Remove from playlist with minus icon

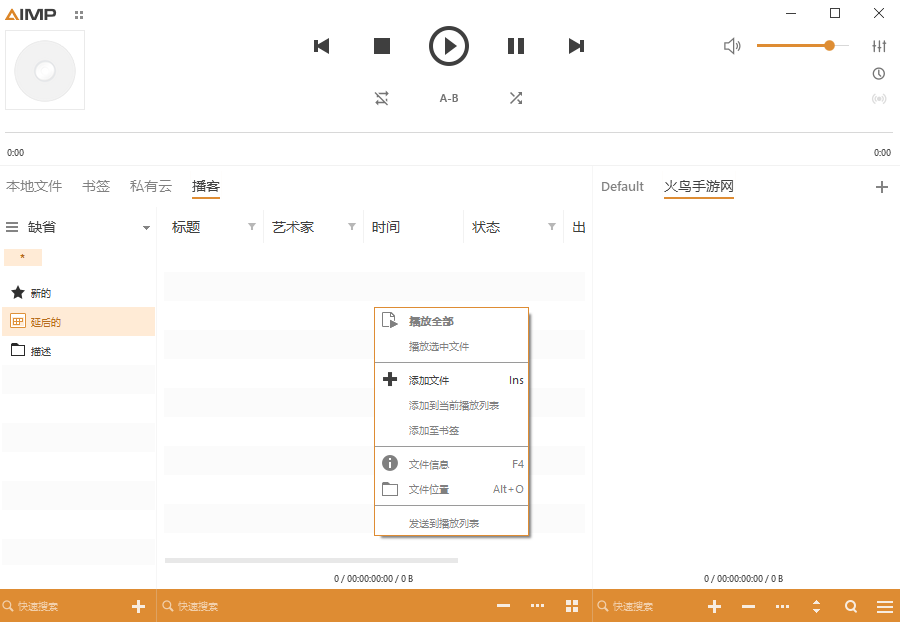pyautogui.click(x=748, y=607)
